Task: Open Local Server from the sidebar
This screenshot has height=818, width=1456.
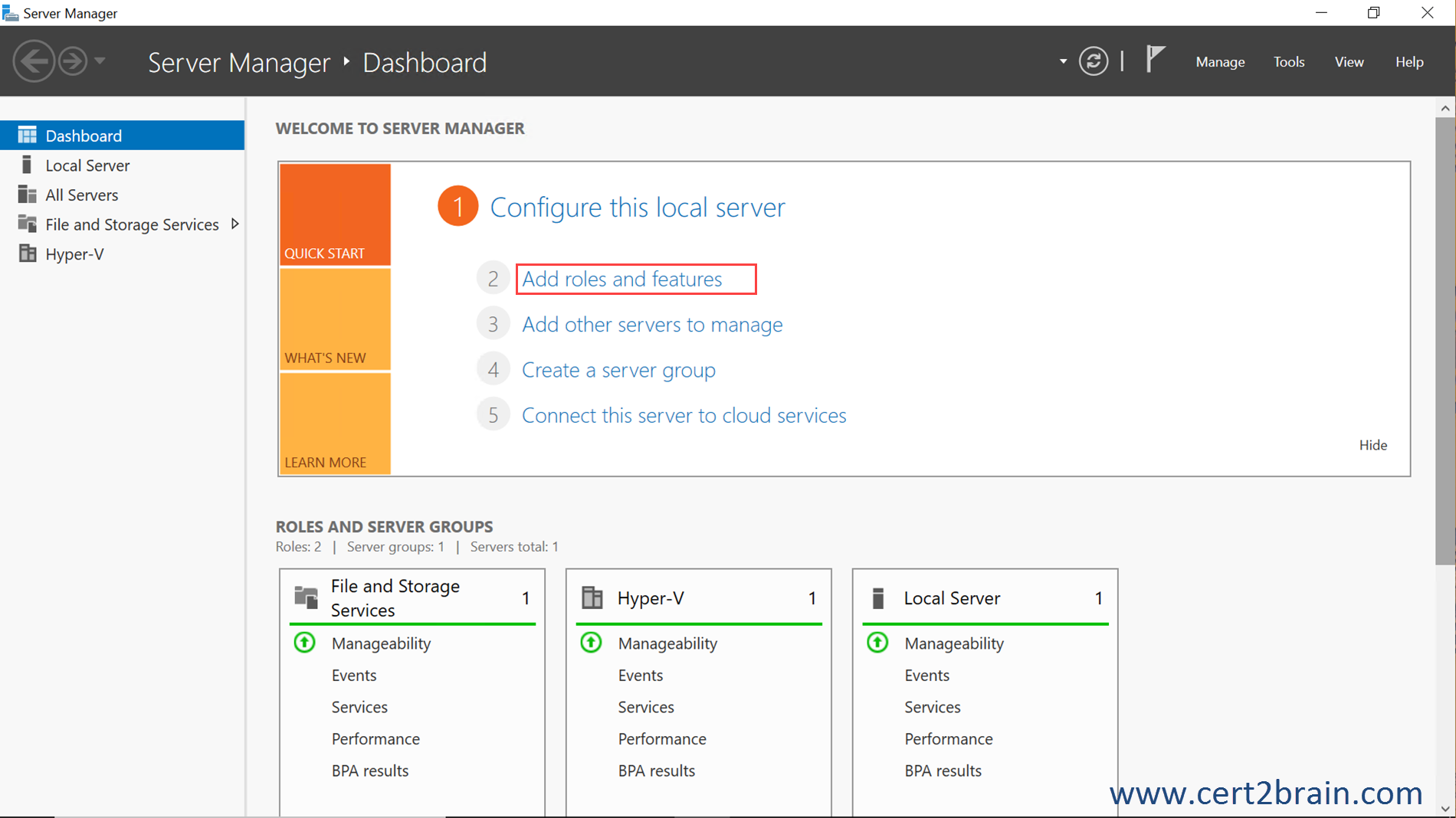Action: click(x=87, y=165)
